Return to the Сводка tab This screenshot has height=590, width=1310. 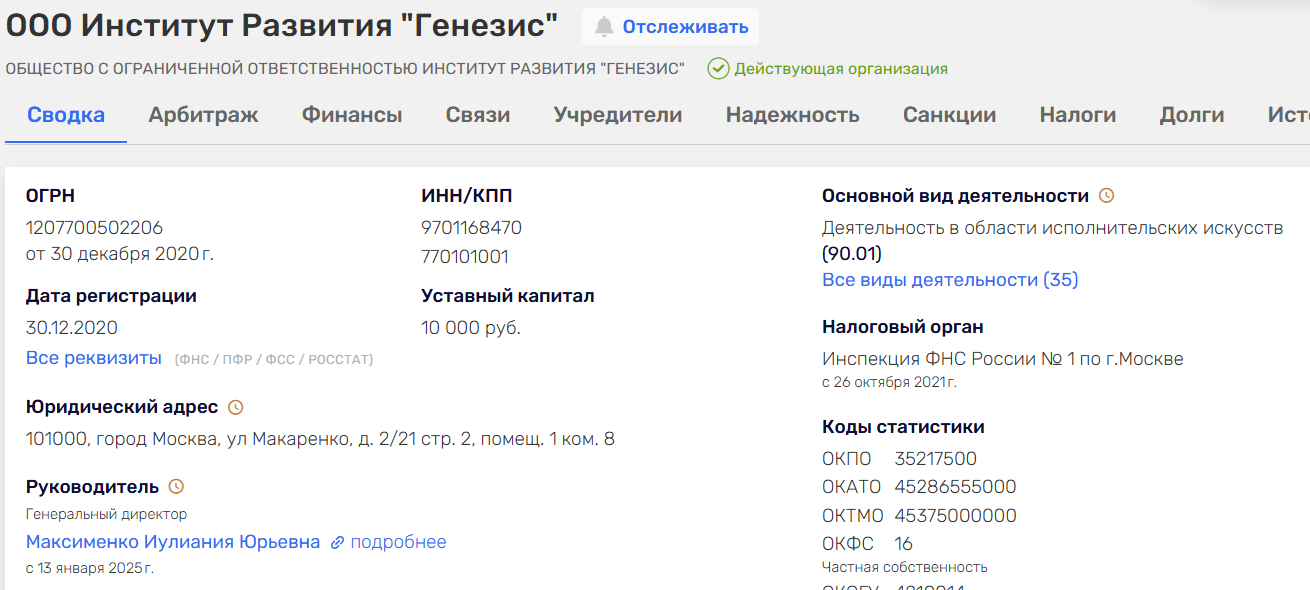(65, 114)
